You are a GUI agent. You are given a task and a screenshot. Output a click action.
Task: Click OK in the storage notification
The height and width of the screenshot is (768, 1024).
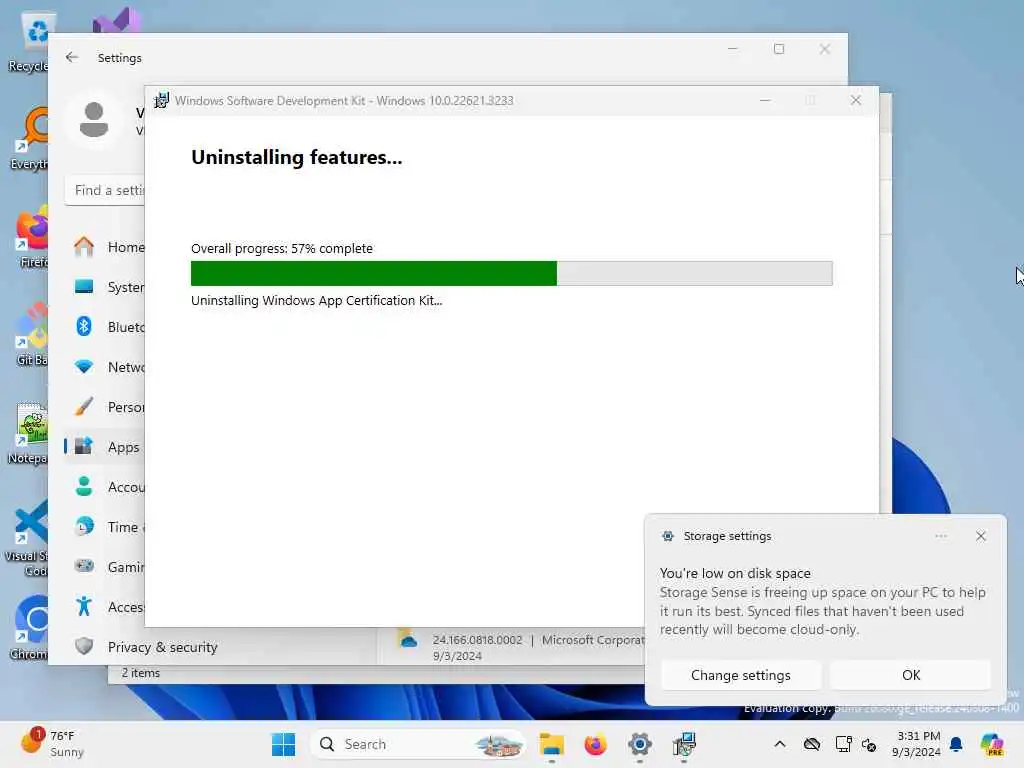coord(910,675)
